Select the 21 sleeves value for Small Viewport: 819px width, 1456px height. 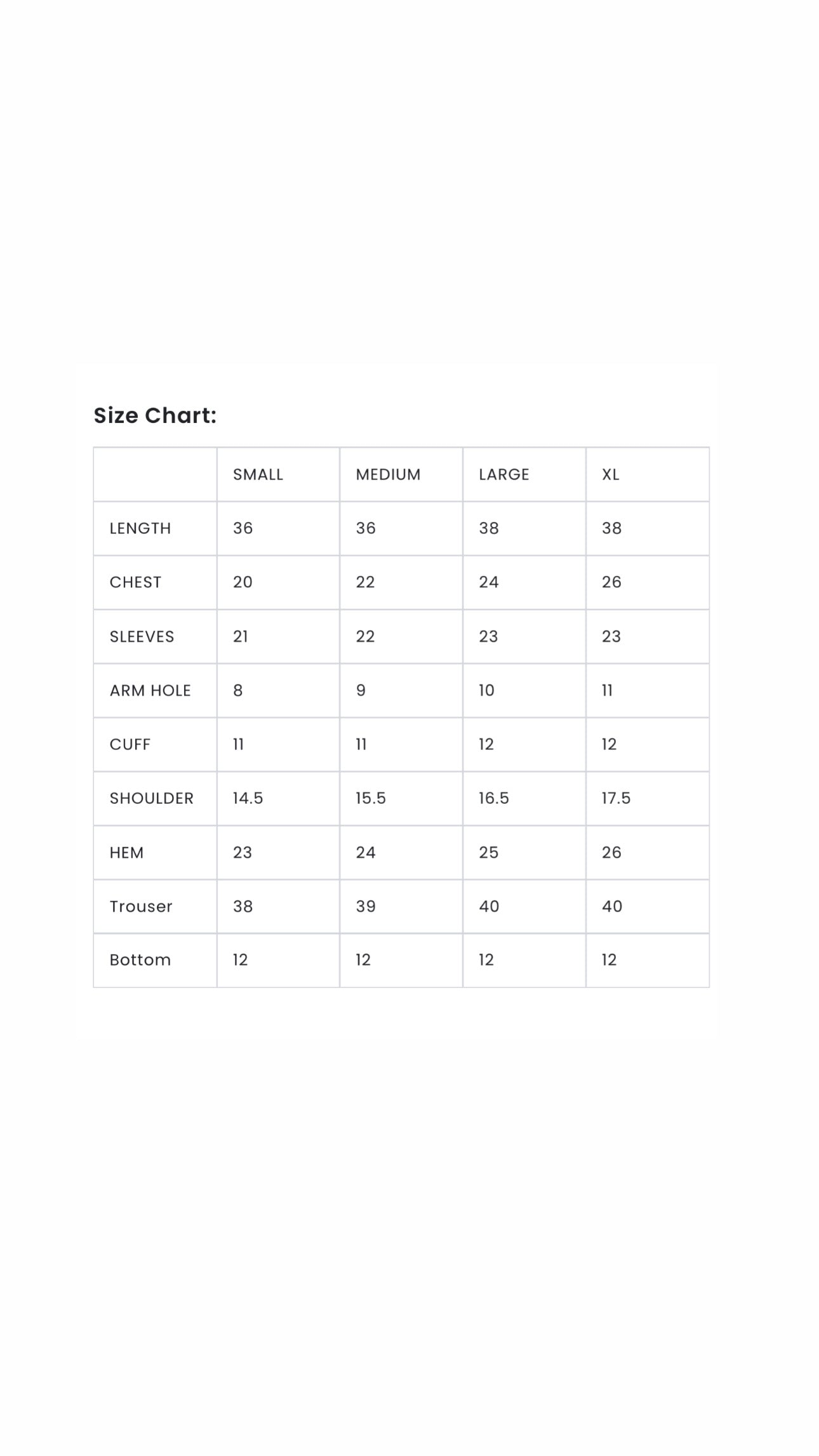(241, 636)
